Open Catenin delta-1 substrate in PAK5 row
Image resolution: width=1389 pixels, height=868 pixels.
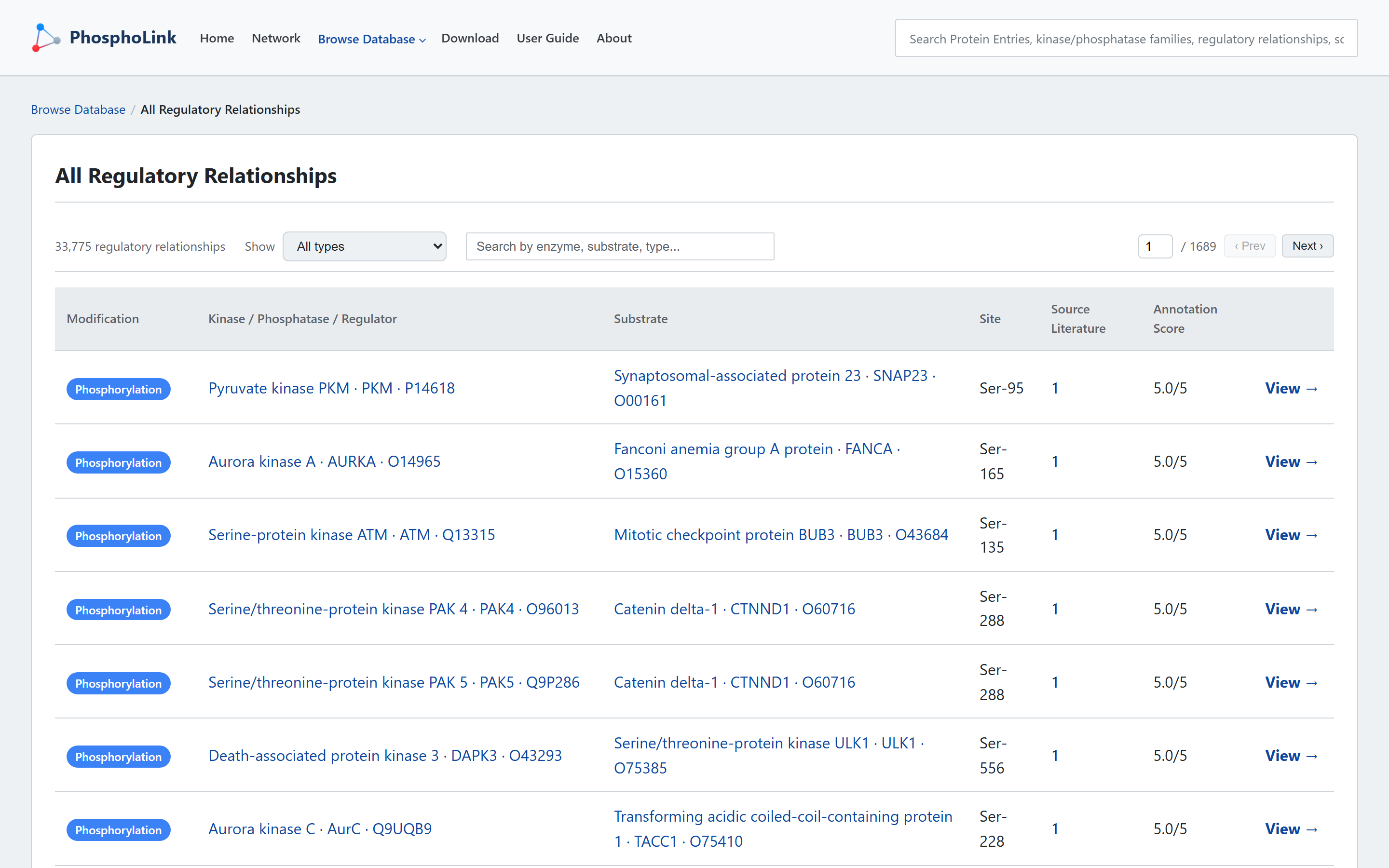point(734,682)
